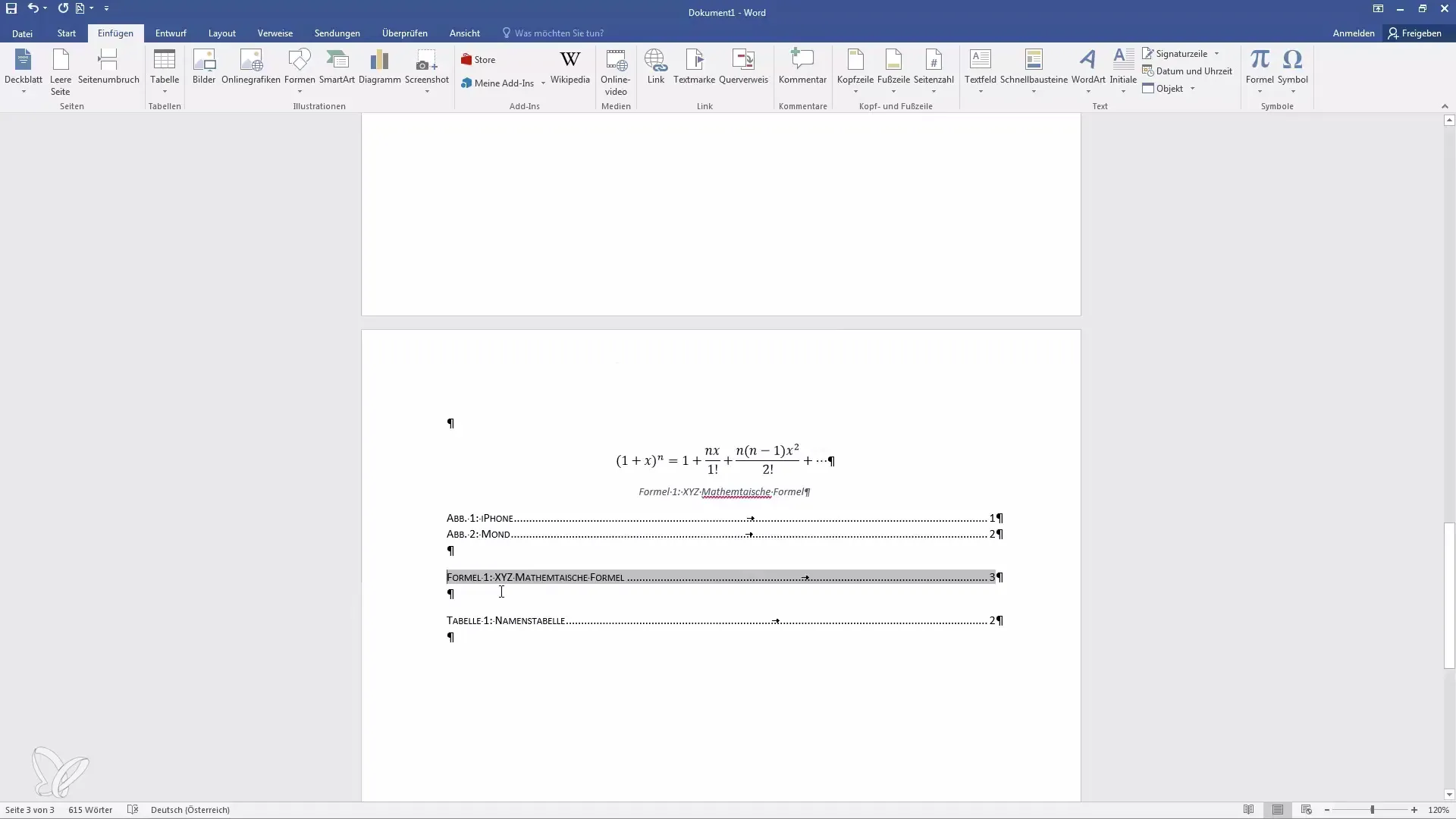Viewport: 1456px width, 819px height.
Task: Open the Screenshot tool
Action: 427,72
